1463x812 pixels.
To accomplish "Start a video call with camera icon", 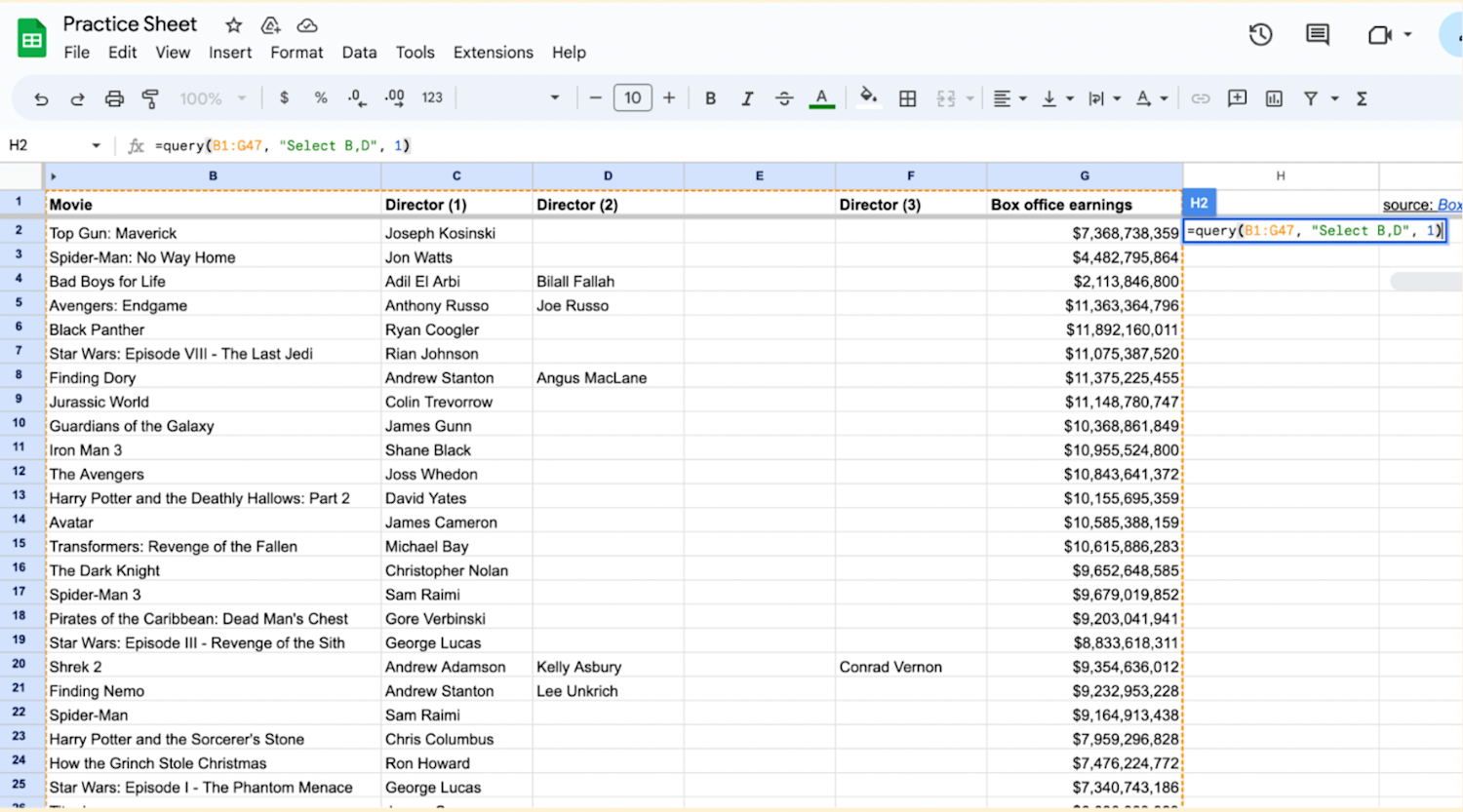I will [x=1379, y=35].
